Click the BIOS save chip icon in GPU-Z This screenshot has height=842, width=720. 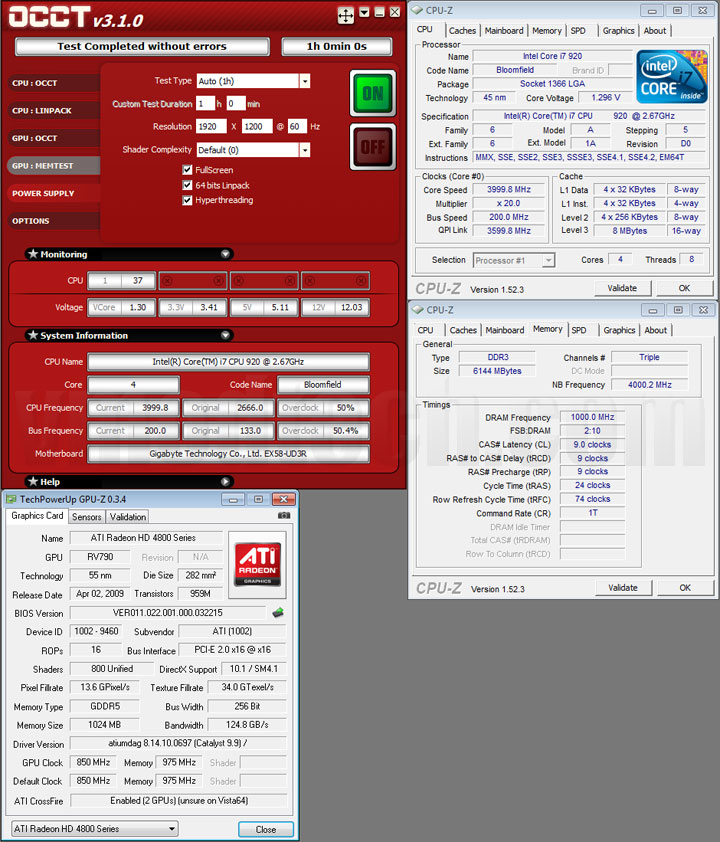coord(278,613)
